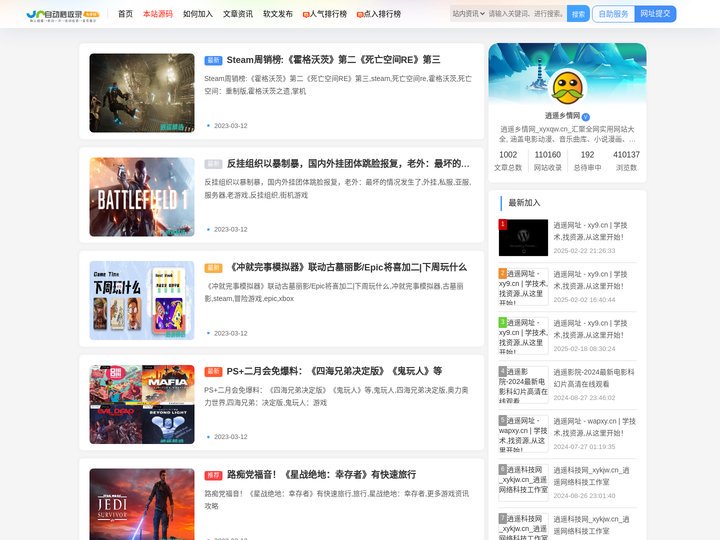The height and width of the screenshot is (540, 720).
Task: Click the blue verified badge beside 逍遥乡情网
Action: pyautogui.click(x=586, y=117)
